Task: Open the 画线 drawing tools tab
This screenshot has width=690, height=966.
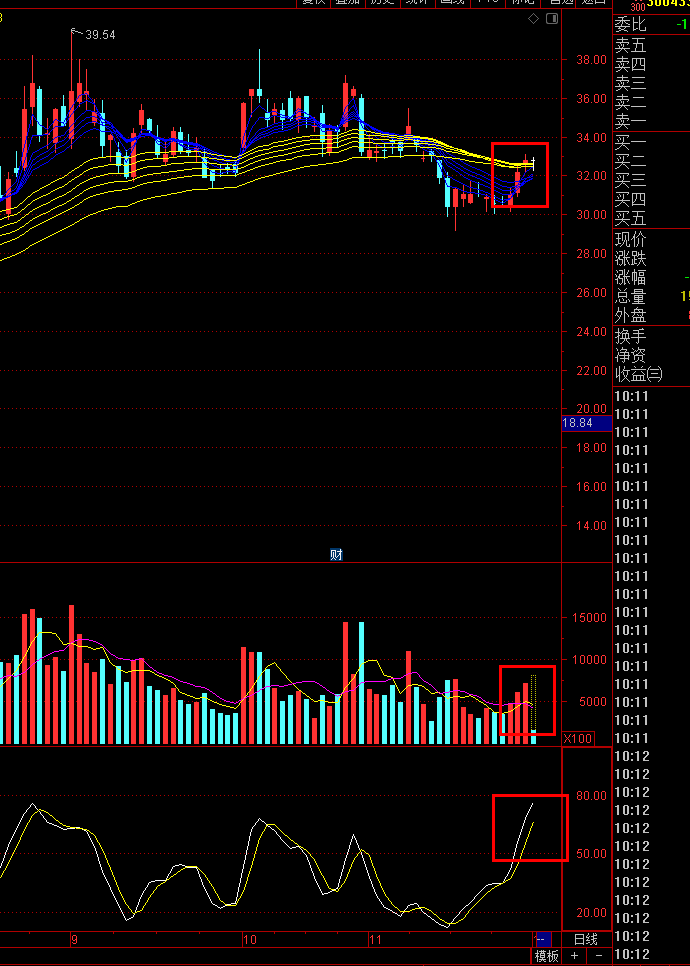Action: point(451,2)
